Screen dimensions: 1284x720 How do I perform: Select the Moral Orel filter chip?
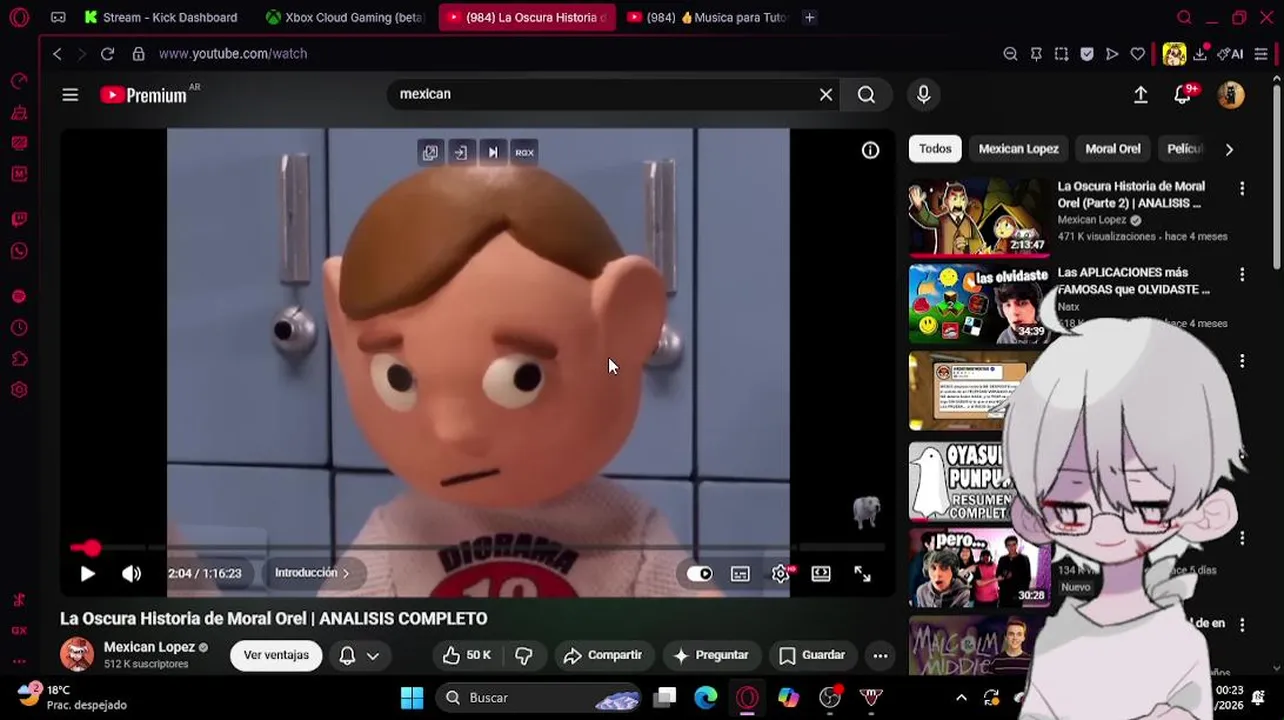click(1113, 149)
